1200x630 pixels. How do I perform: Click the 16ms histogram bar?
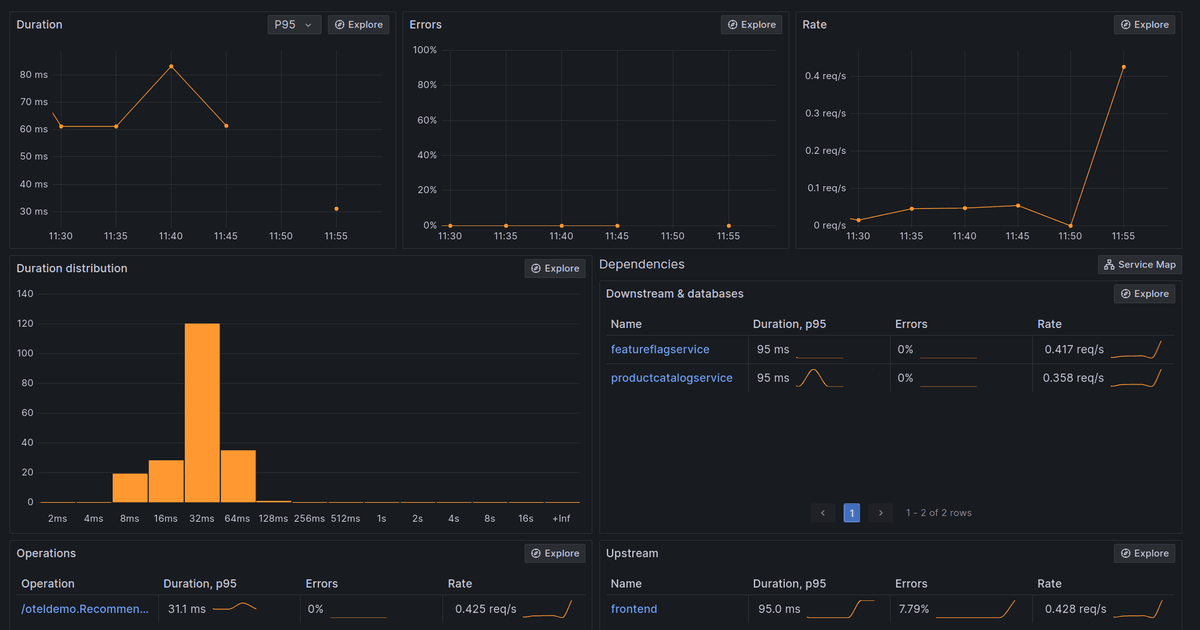(166, 481)
